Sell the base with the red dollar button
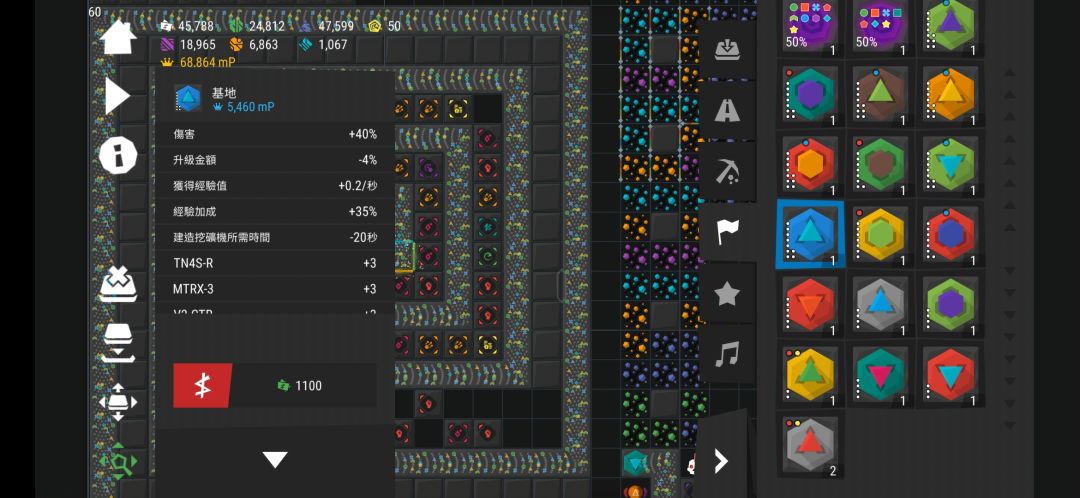The height and width of the screenshot is (498, 1080). coord(202,386)
